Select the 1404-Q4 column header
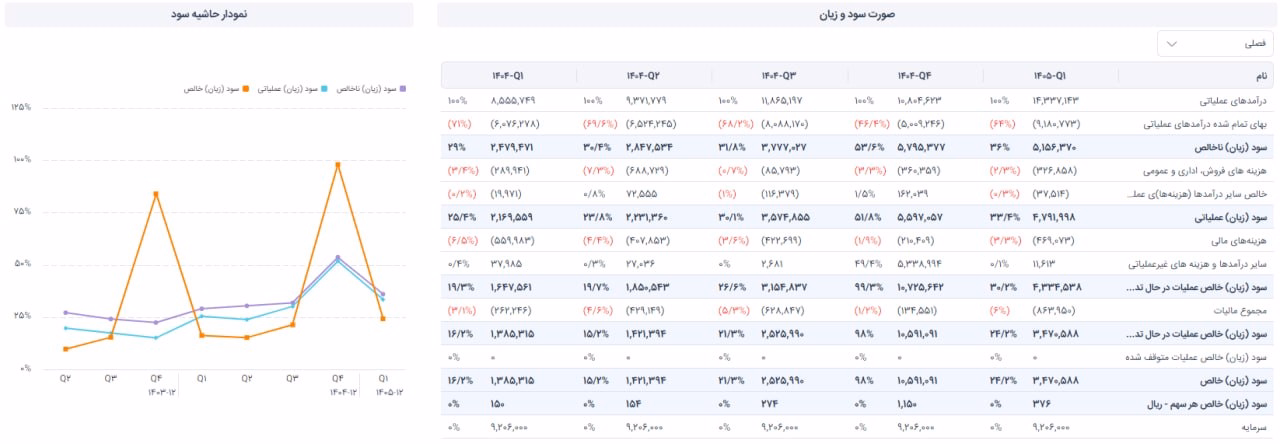1280x444 pixels. pyautogui.click(x=915, y=76)
